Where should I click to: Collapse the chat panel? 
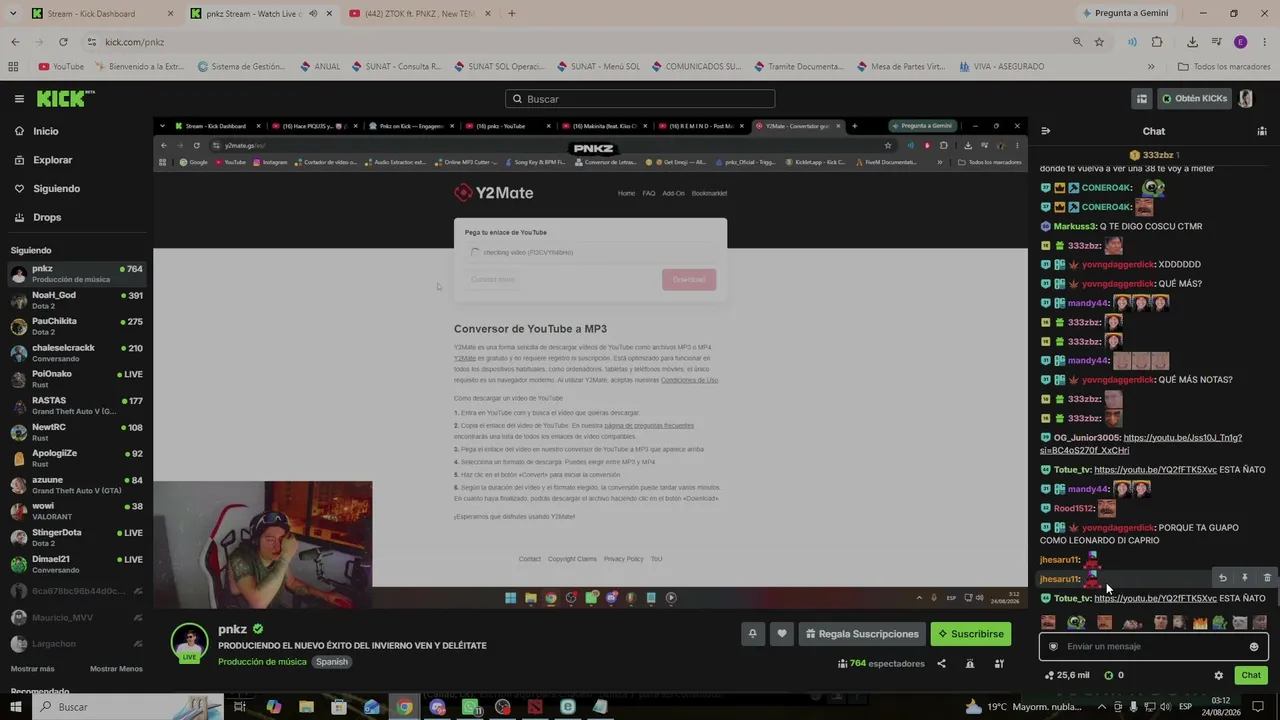[x=1046, y=131]
